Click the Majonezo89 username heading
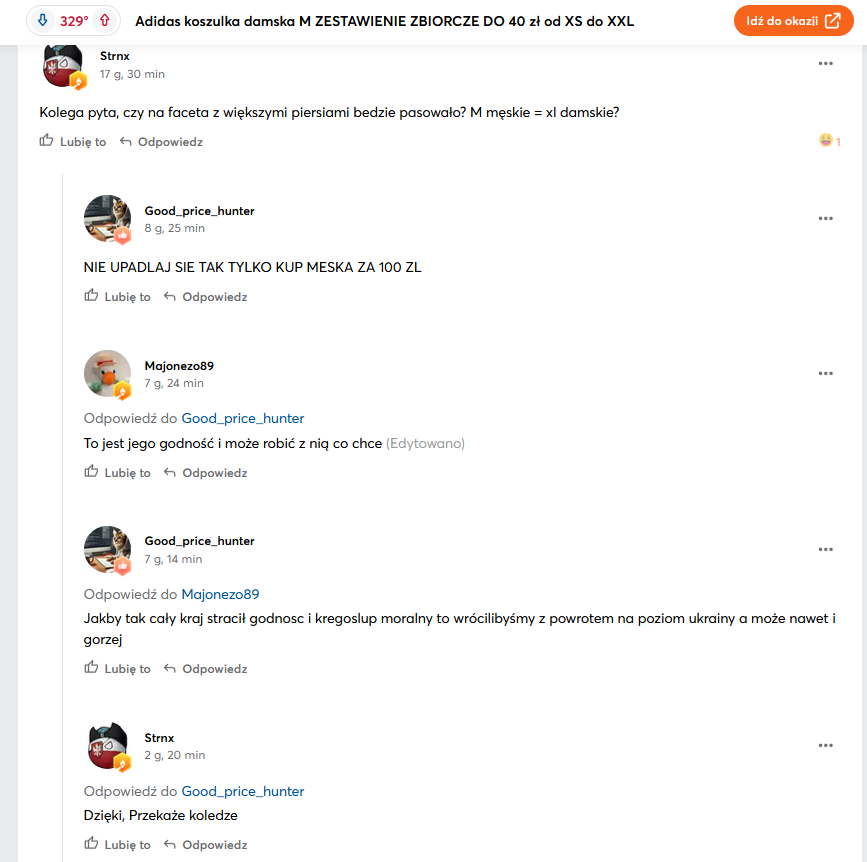Image resolution: width=867 pixels, height=862 pixels. [x=179, y=366]
